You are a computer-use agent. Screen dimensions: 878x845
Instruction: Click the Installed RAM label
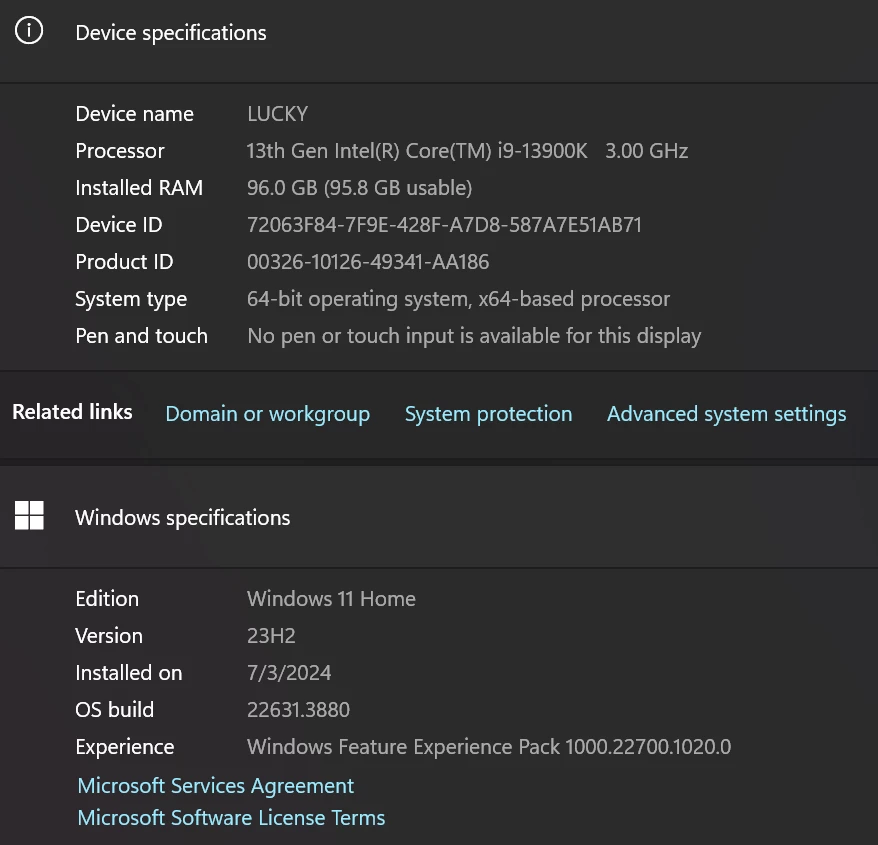(139, 188)
